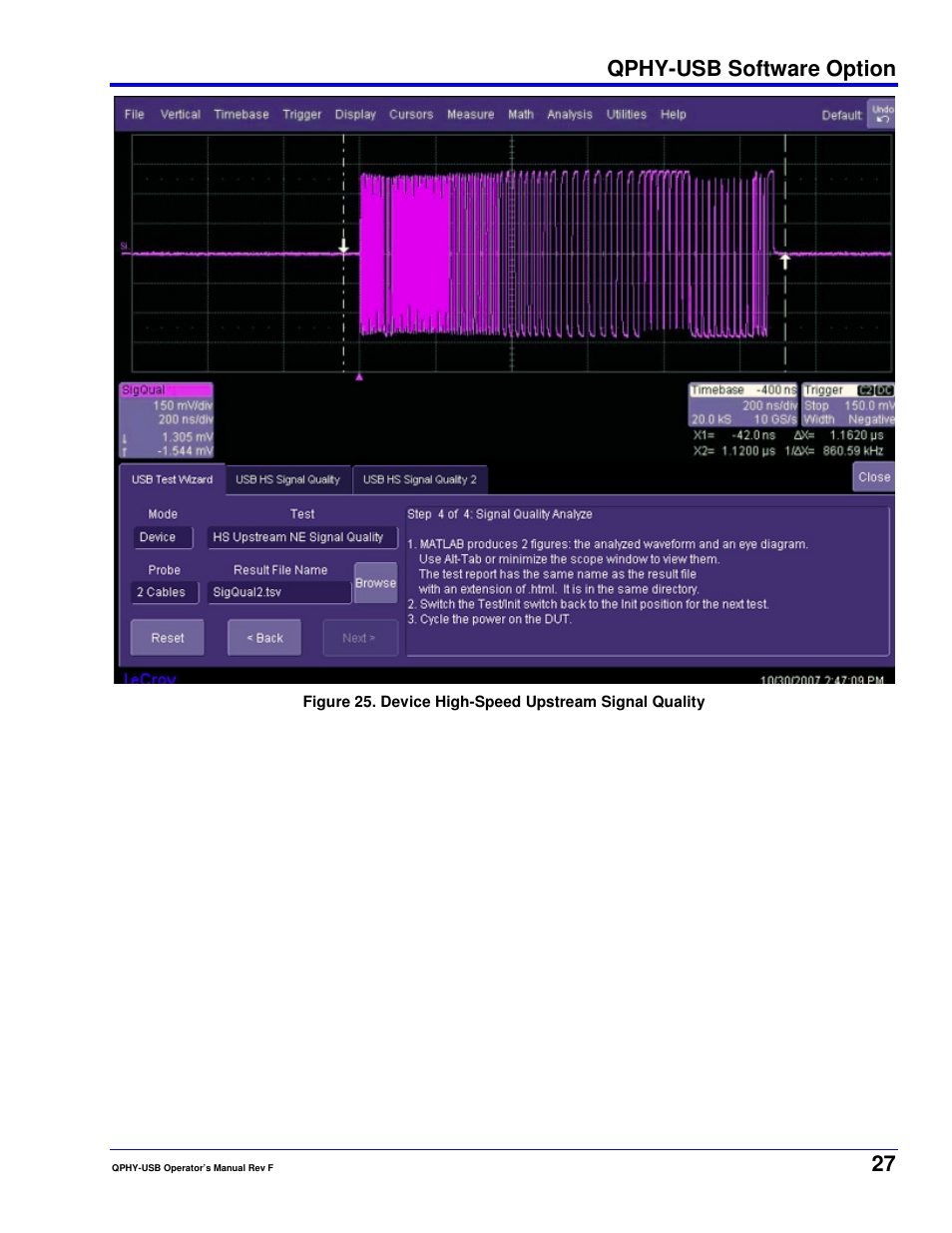952x1233 pixels.
Task: Open the Help menu
Action: 674,115
